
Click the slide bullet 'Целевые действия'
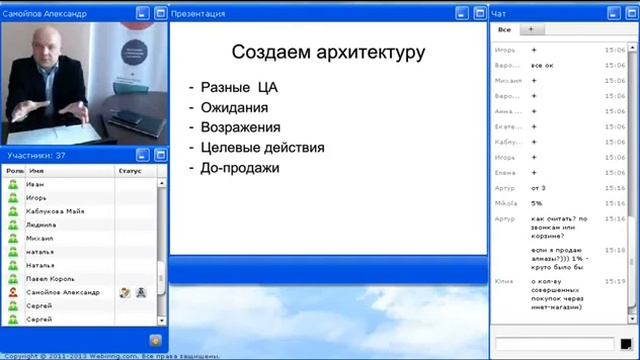pos(262,147)
